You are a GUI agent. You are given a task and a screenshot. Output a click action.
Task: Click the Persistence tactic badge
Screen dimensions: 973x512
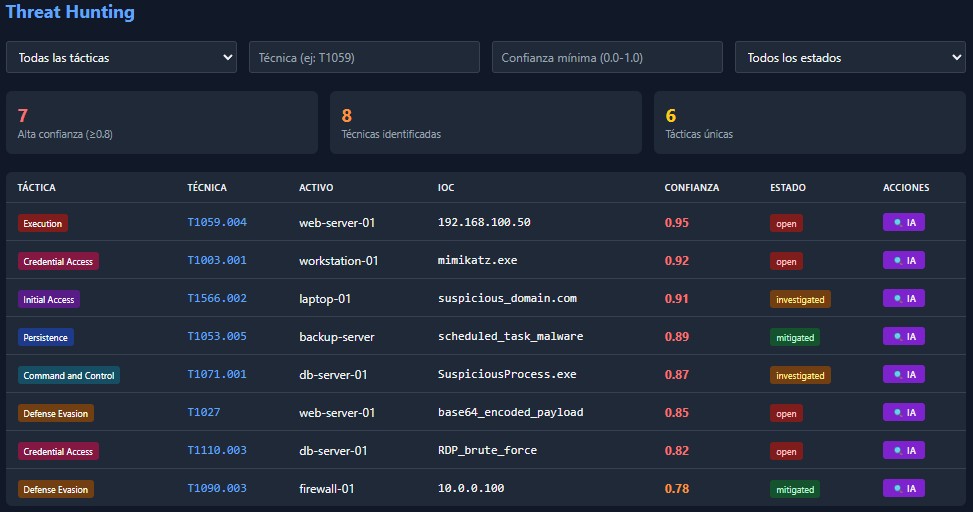click(x=46, y=337)
